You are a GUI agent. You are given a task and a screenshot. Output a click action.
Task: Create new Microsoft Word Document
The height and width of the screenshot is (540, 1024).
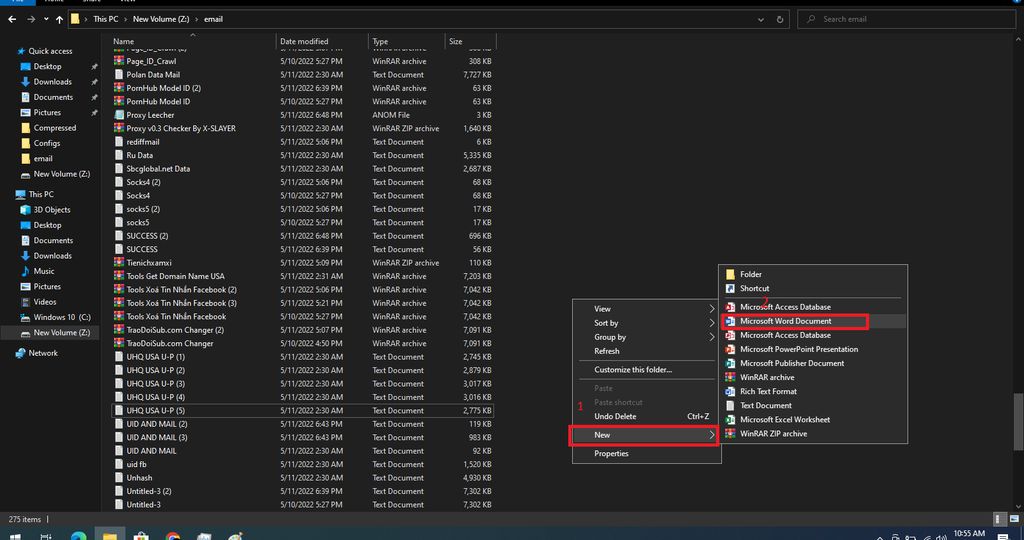[x=813, y=321]
